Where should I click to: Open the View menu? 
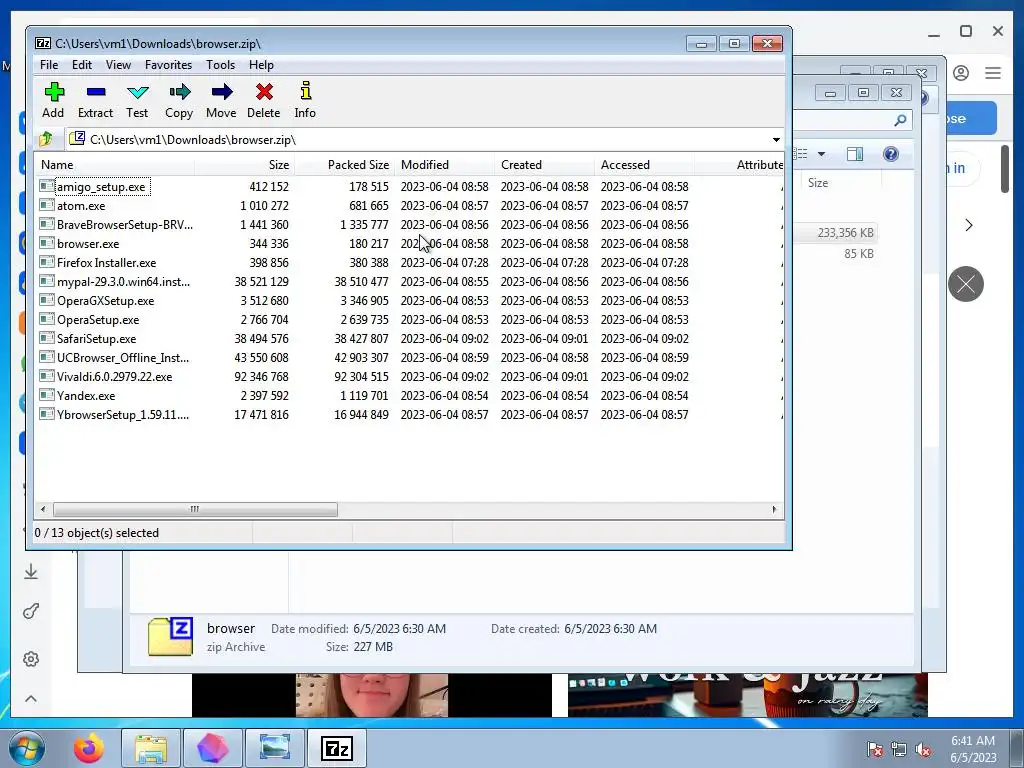pos(118,65)
